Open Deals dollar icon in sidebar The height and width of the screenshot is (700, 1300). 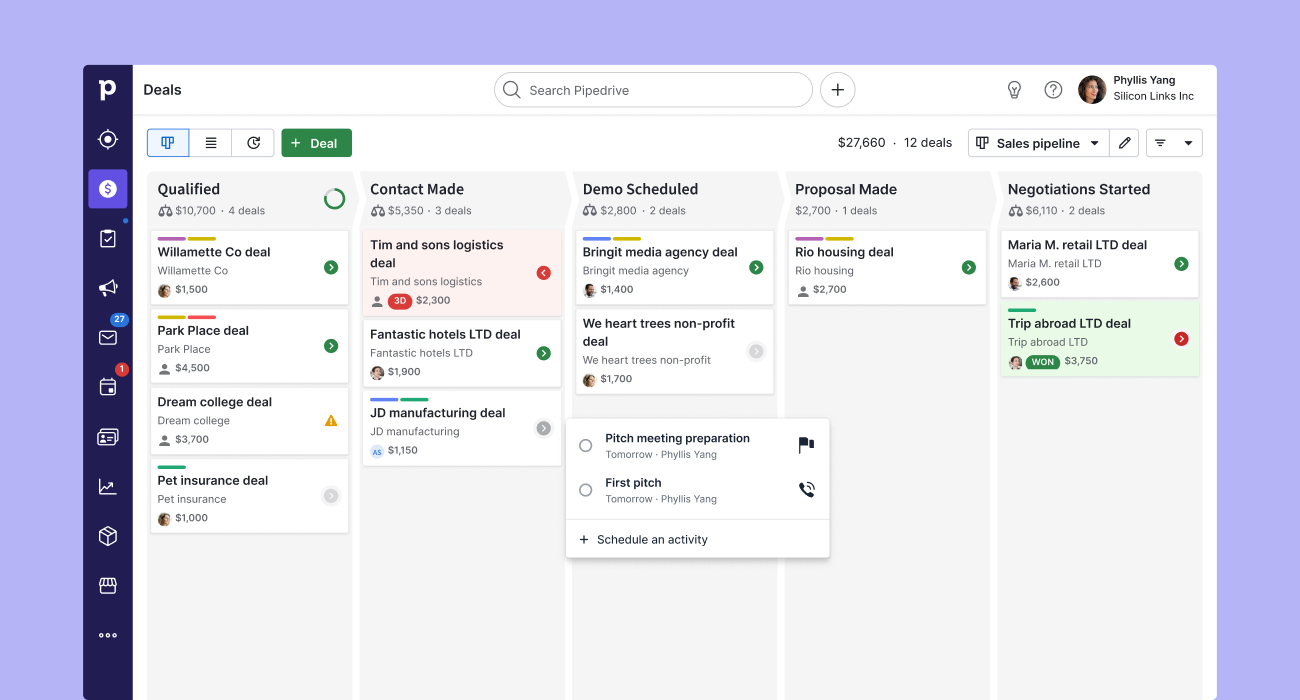pyautogui.click(x=108, y=189)
